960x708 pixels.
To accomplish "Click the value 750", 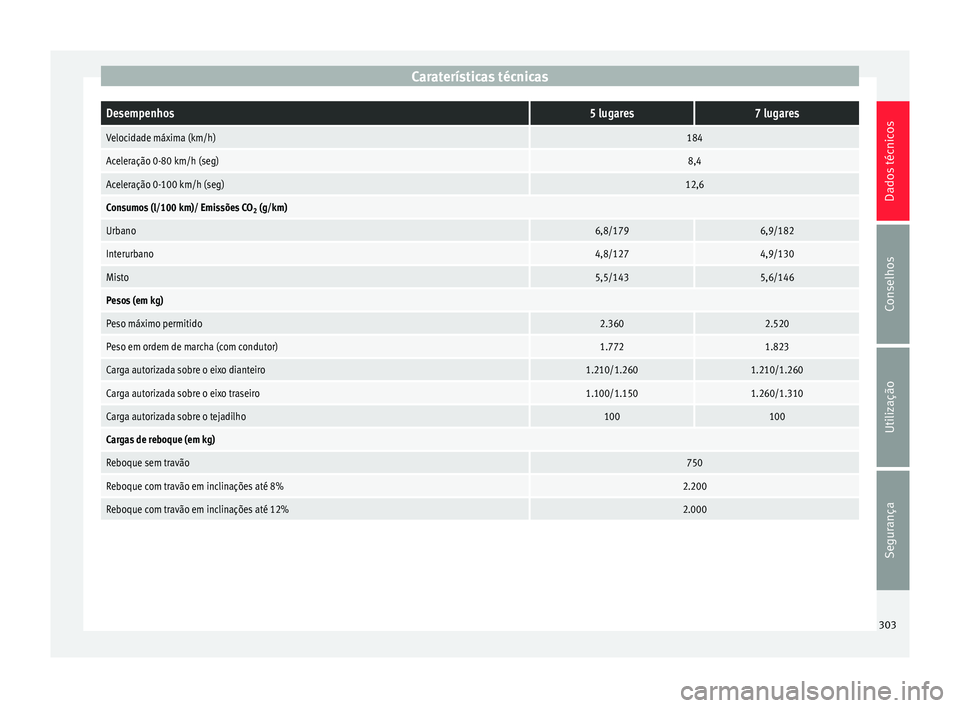I will click(x=694, y=463).
